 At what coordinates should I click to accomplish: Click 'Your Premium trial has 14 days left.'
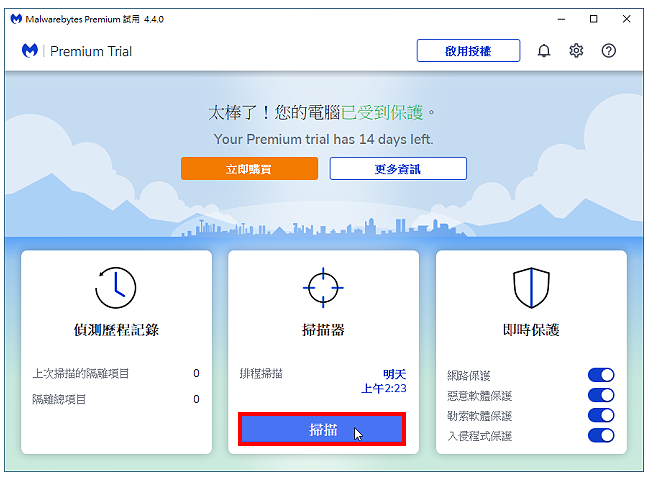pos(323,139)
